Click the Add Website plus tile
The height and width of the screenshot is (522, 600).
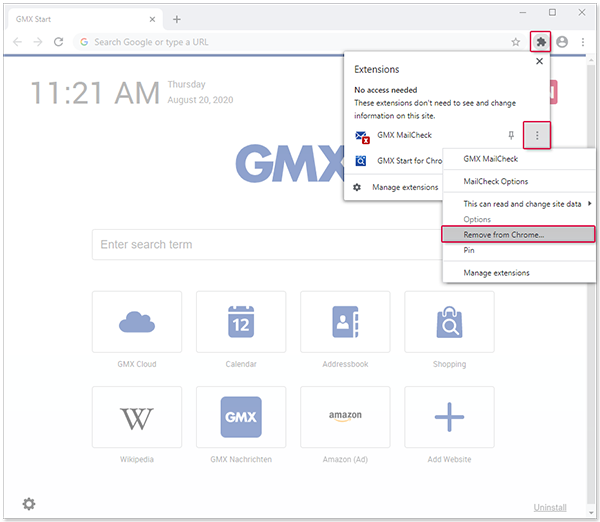pos(449,417)
